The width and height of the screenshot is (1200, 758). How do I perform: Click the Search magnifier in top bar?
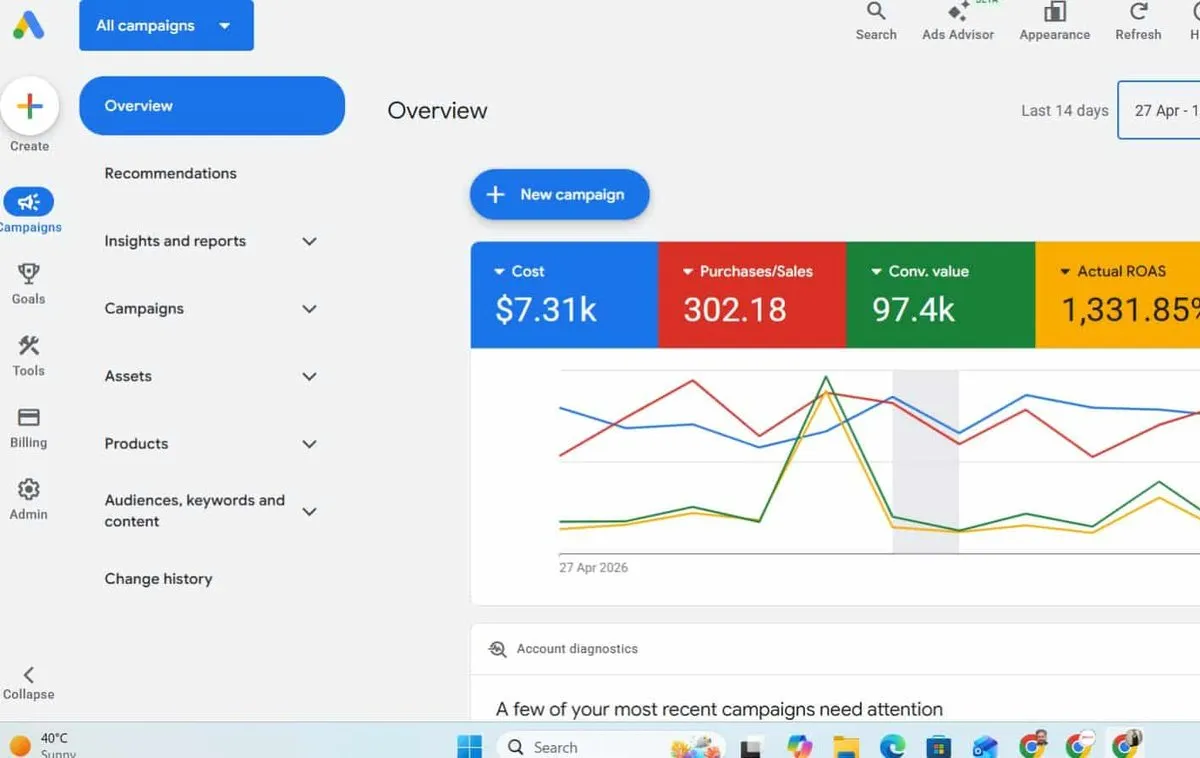pos(876,12)
